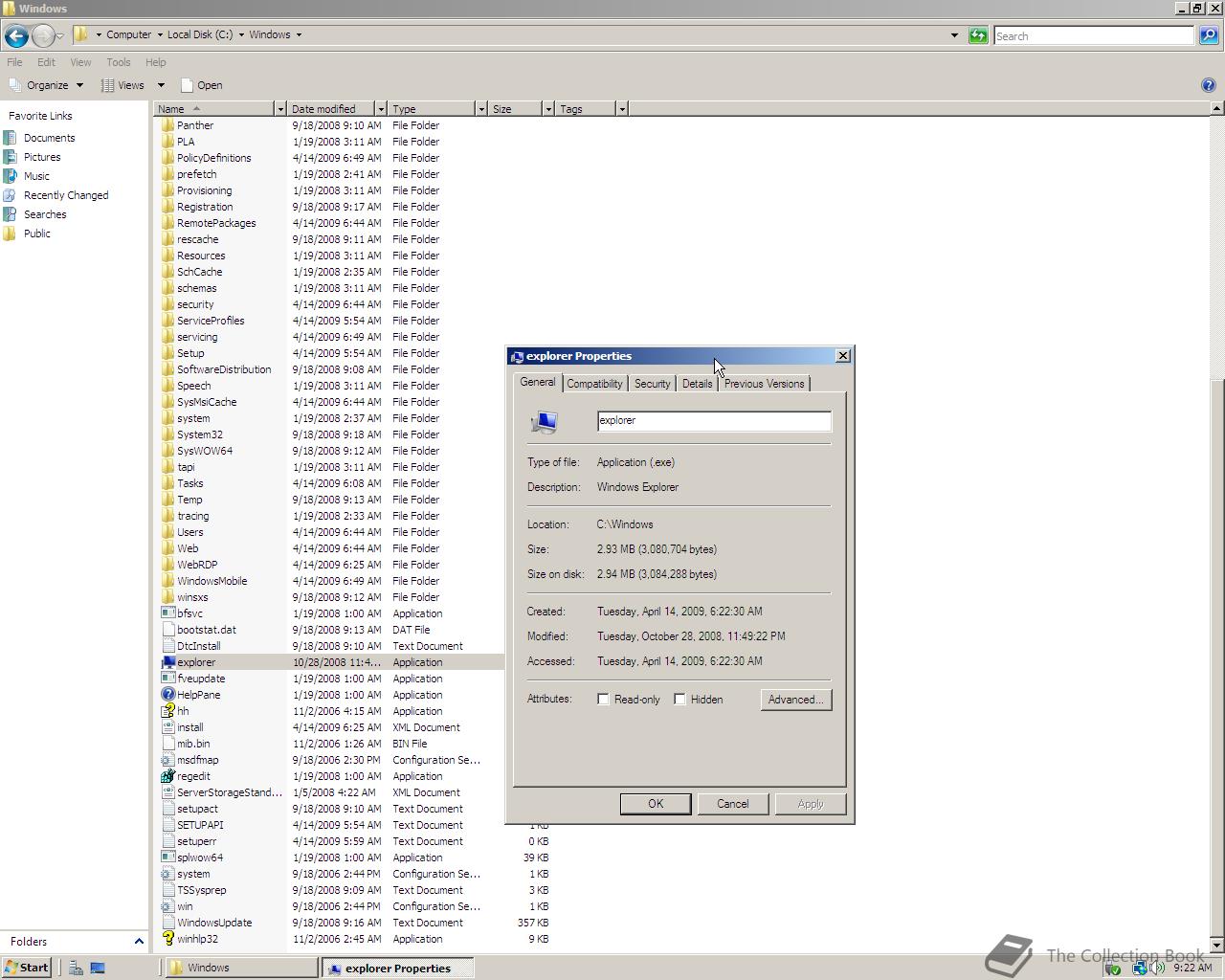Click Local Disk (C:) in address path
This screenshot has height=980, width=1225.
click(200, 34)
